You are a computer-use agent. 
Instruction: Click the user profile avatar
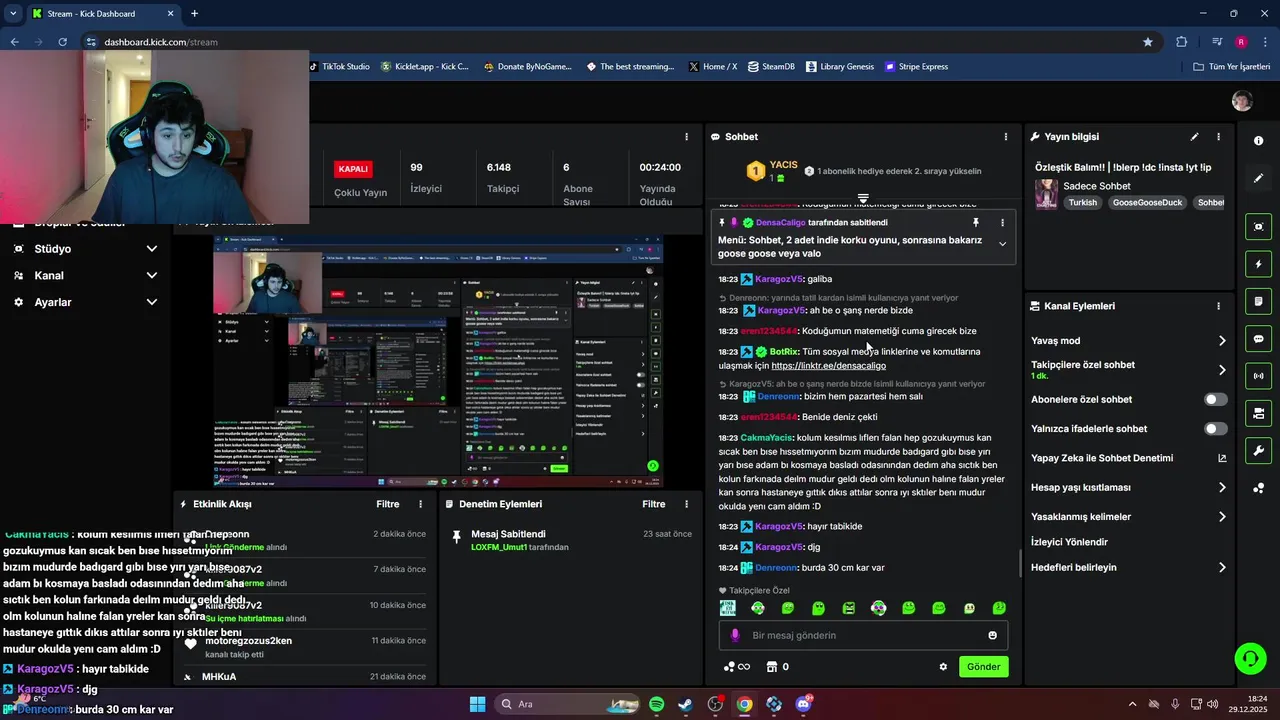pos(1242,101)
